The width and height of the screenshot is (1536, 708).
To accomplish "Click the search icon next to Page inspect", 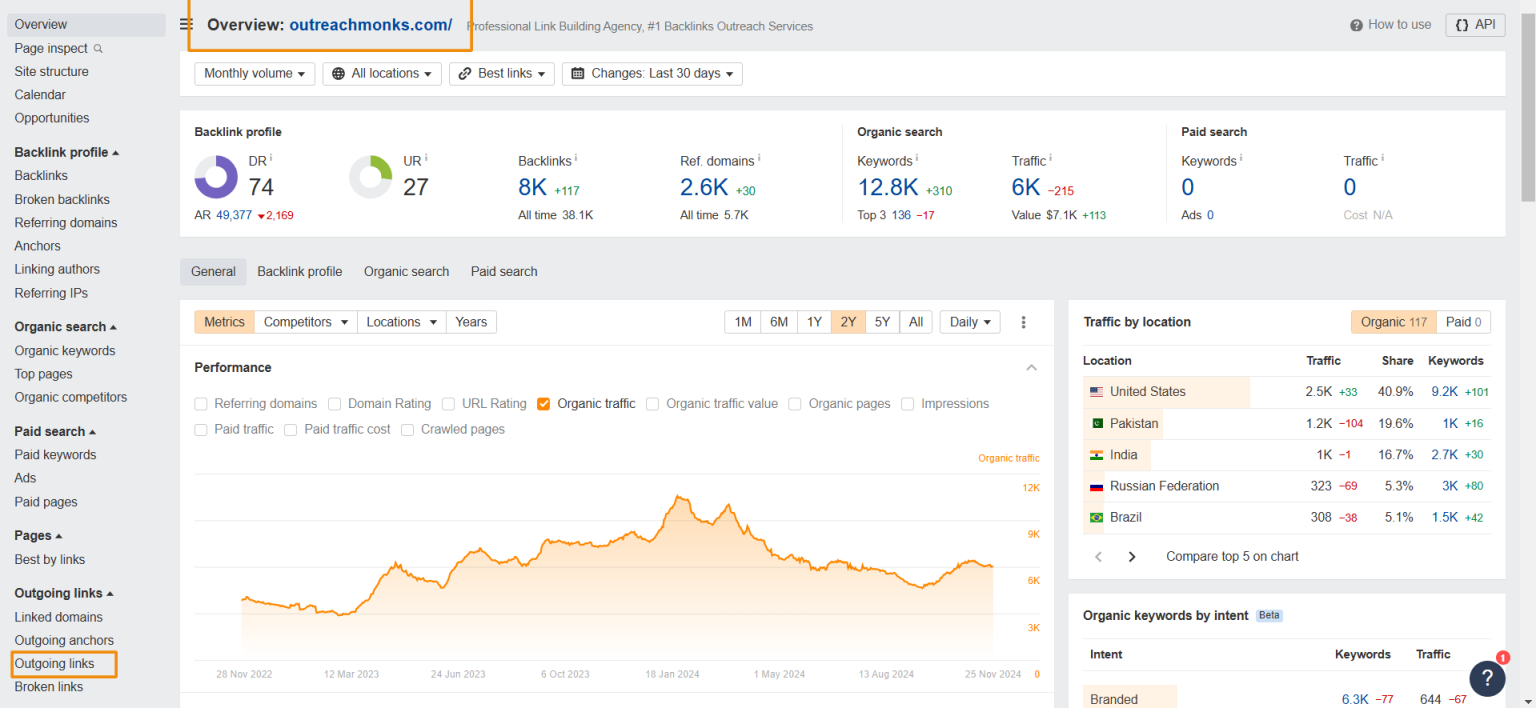I will pos(98,48).
